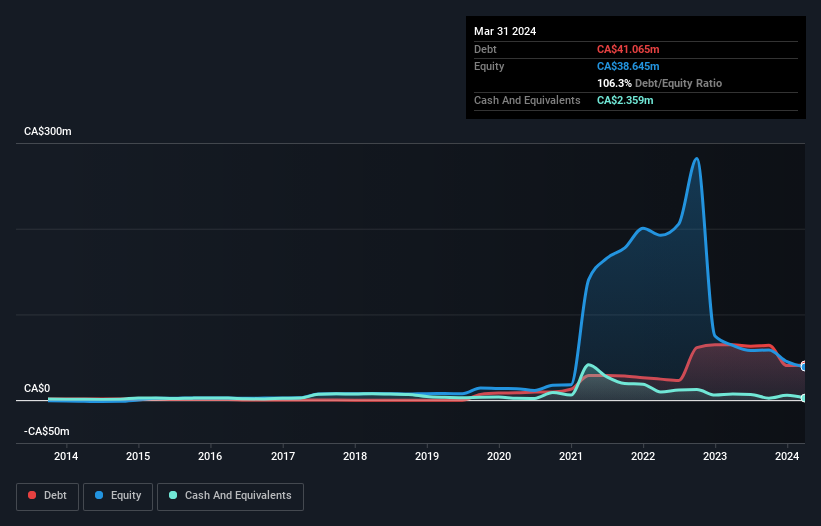The width and height of the screenshot is (821, 526).
Task: Click the Equity value CA$38.645m
Action: point(628,66)
